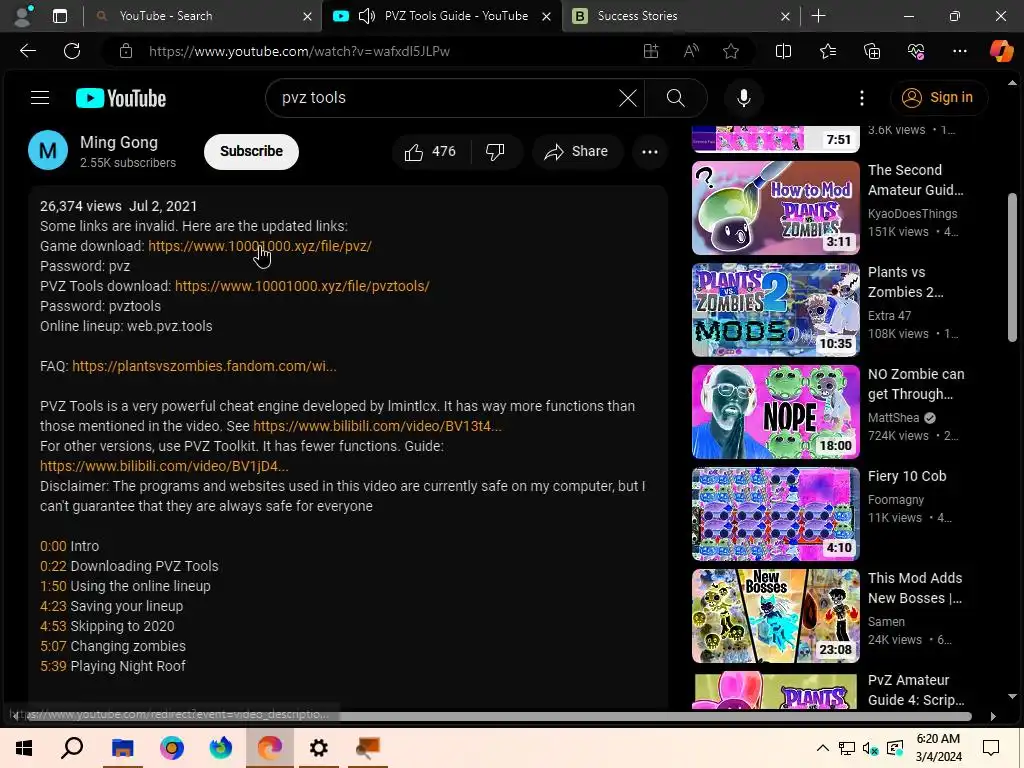Toggle split screen view in browser
This screenshot has width=1024, height=768.
coord(783,51)
